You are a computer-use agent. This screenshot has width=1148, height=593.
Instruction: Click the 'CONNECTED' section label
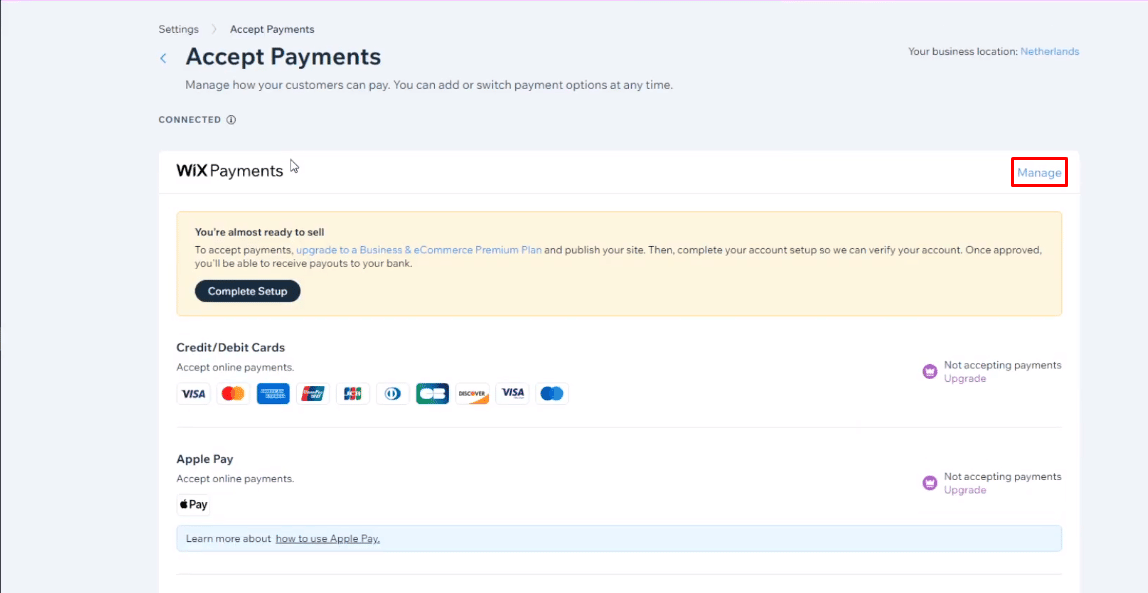190,119
